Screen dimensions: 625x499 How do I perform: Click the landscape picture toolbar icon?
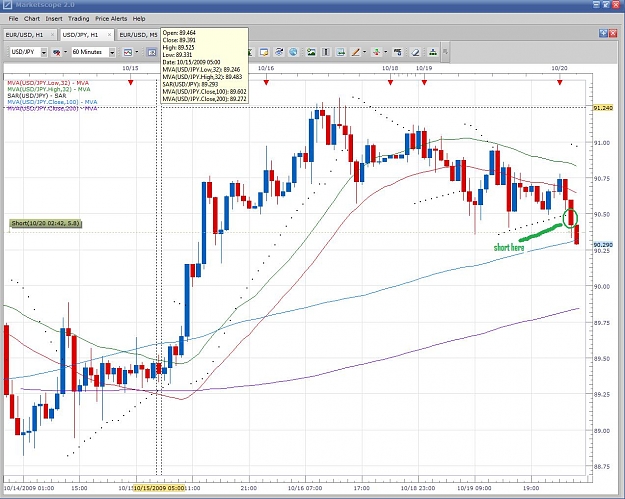[x=311, y=52]
